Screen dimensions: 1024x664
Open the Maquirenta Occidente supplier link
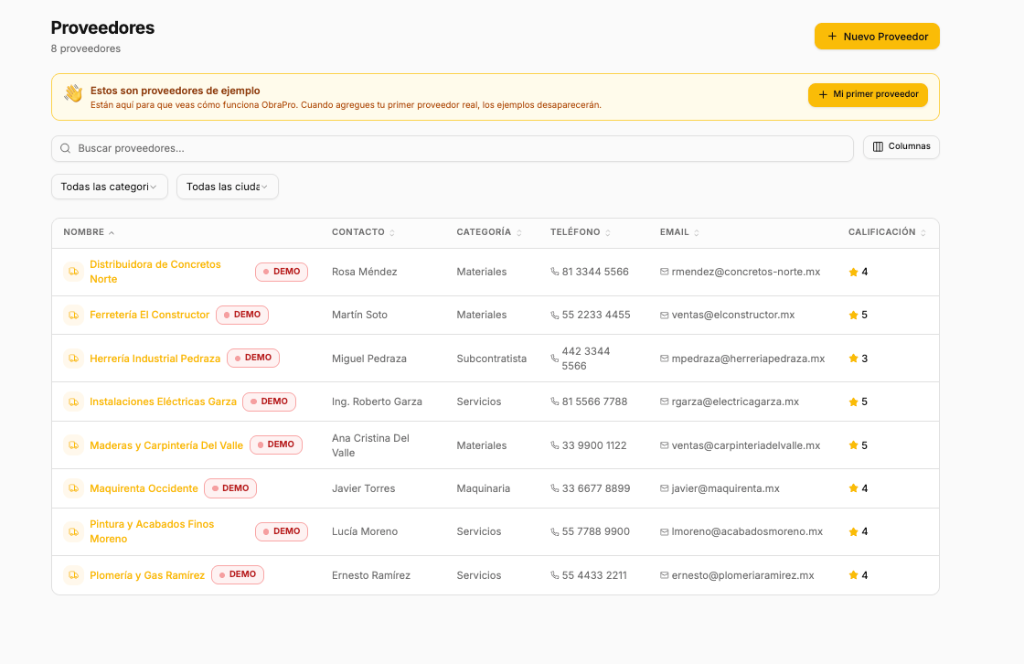144,488
